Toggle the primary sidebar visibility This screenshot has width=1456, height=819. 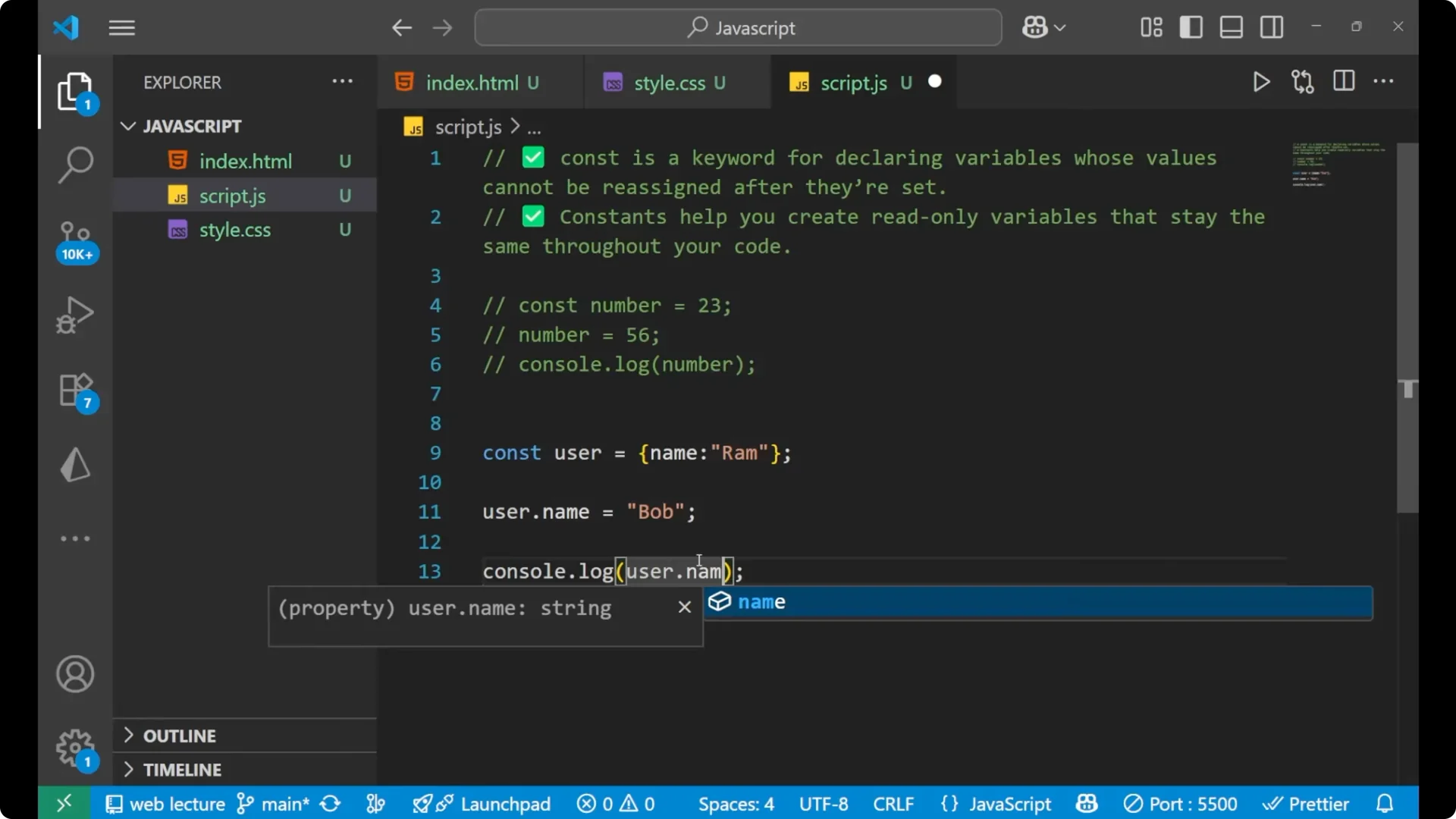pos(1191,27)
